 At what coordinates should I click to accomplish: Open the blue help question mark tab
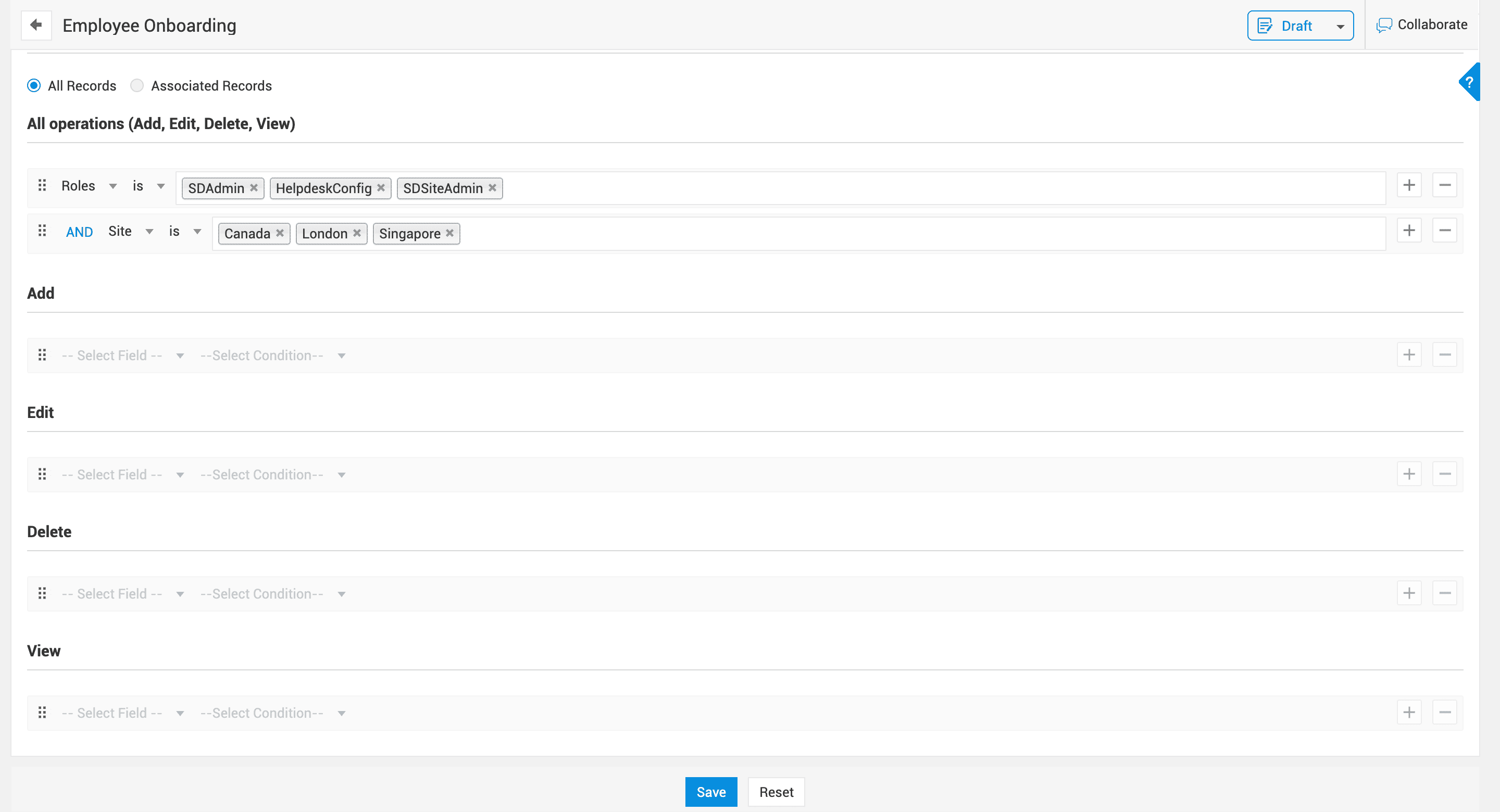pos(1469,82)
